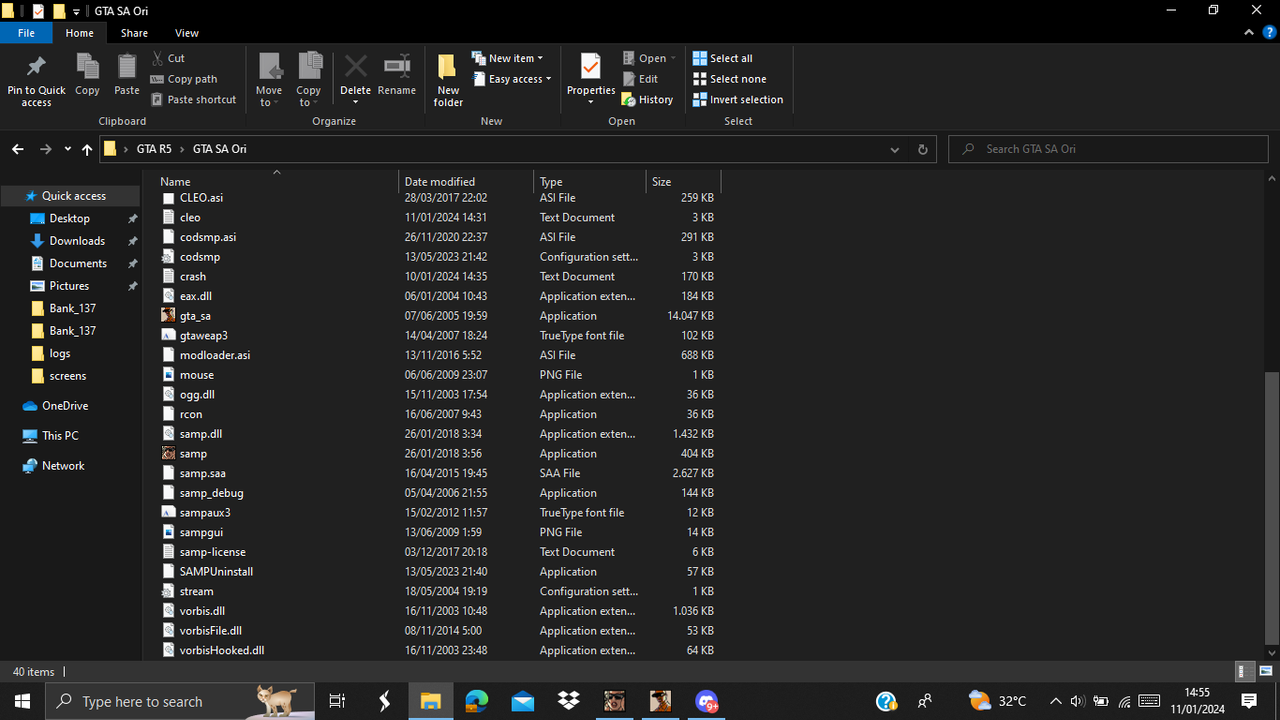Click Copy path in the ribbon
The width and height of the screenshot is (1280, 720).
184,79
